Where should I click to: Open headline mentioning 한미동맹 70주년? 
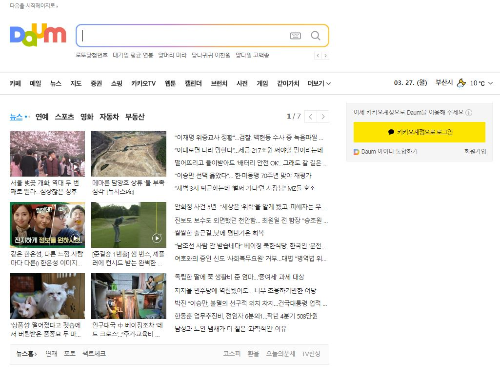243,175
